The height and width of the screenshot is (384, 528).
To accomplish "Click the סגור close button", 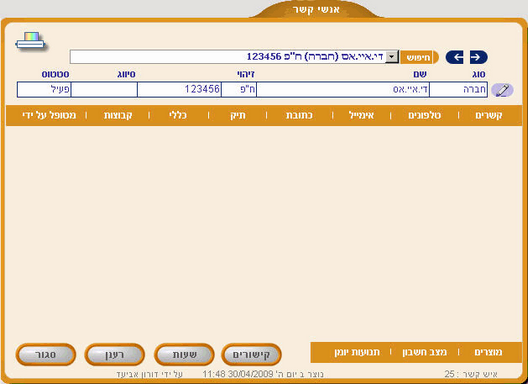I will coord(45,354).
